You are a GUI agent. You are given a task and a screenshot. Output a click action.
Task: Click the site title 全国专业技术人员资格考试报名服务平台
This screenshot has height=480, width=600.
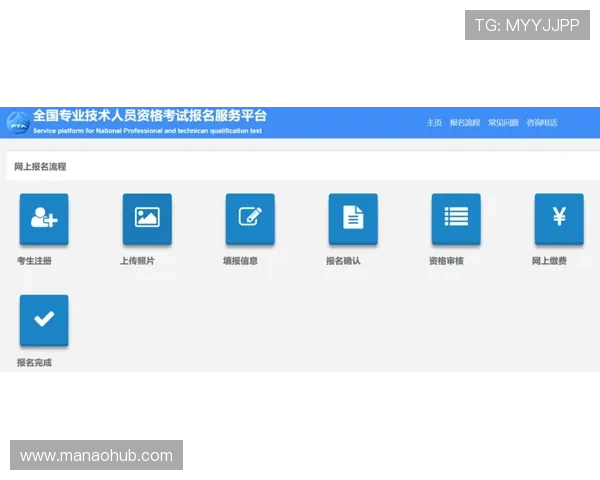tap(150, 116)
